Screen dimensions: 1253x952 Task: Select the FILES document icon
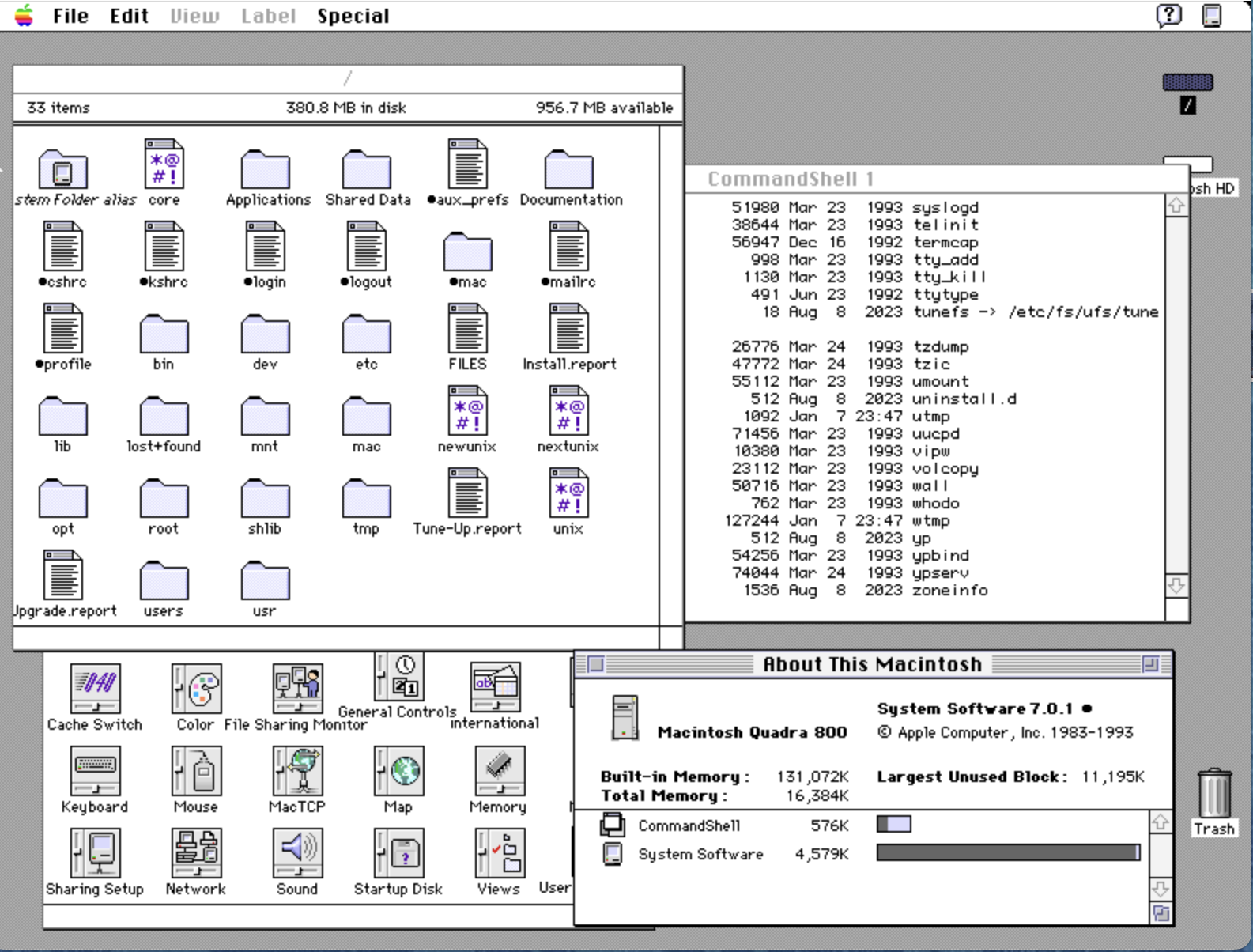point(468,328)
